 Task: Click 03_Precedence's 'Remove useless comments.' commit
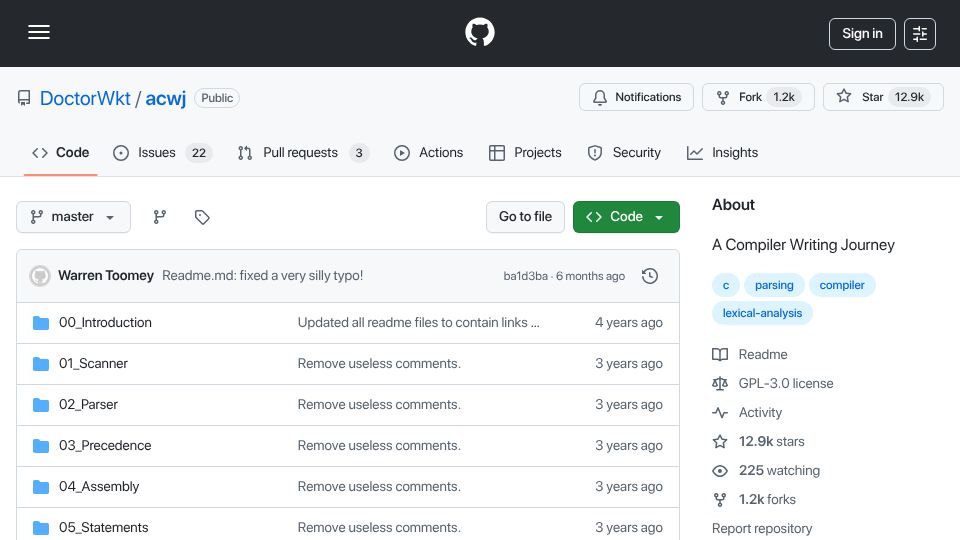click(x=379, y=446)
